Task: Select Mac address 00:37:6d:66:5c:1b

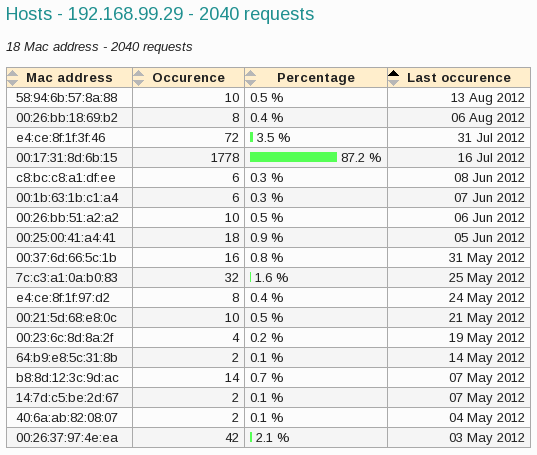Action: tap(66, 257)
